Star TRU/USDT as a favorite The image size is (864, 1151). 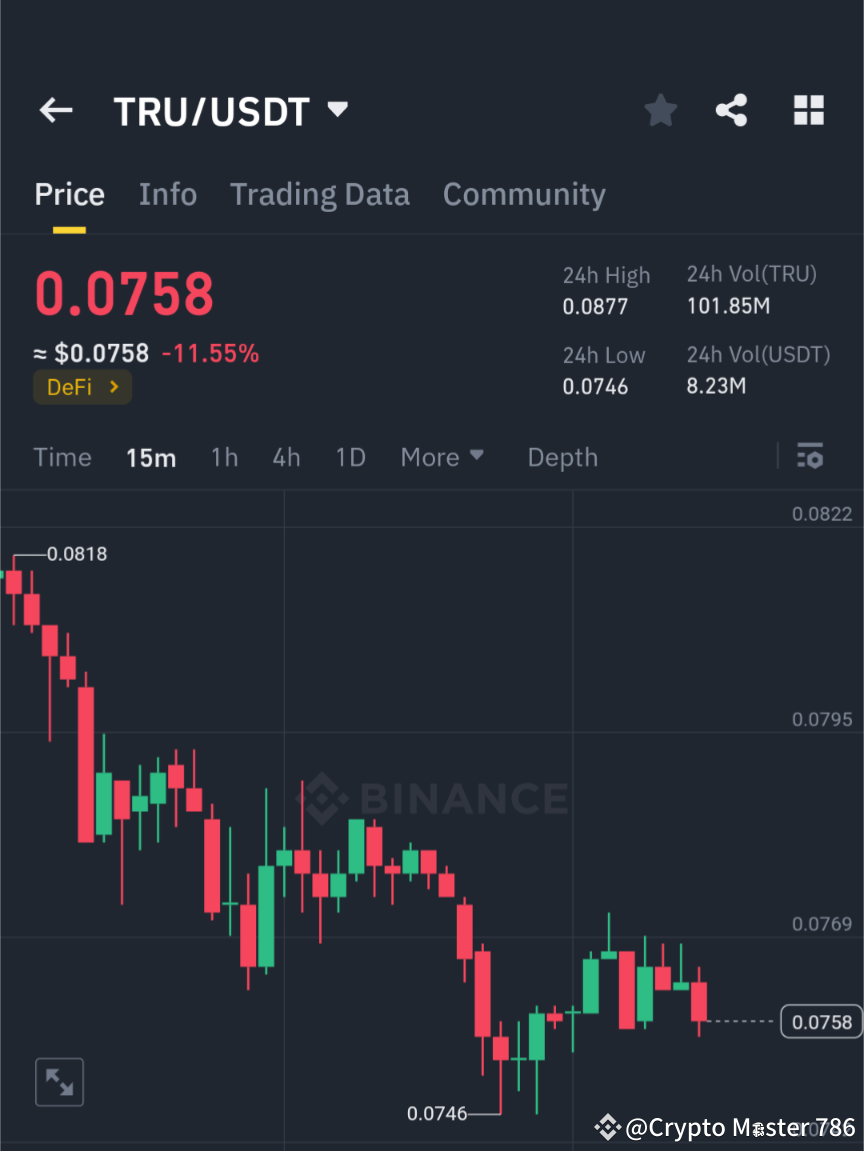[660, 110]
